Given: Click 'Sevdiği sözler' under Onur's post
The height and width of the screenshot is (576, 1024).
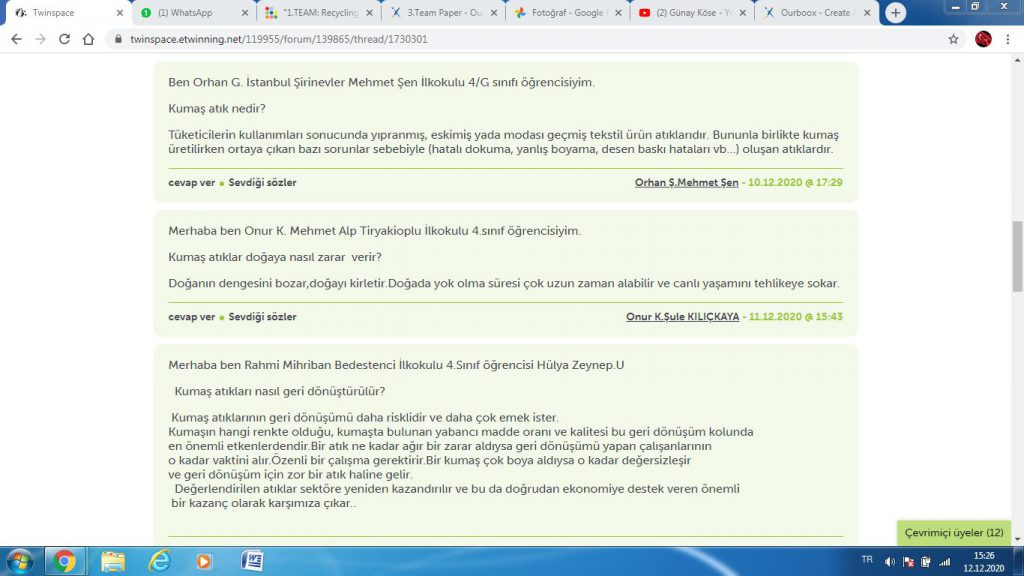Looking at the screenshot, I should pos(262,317).
